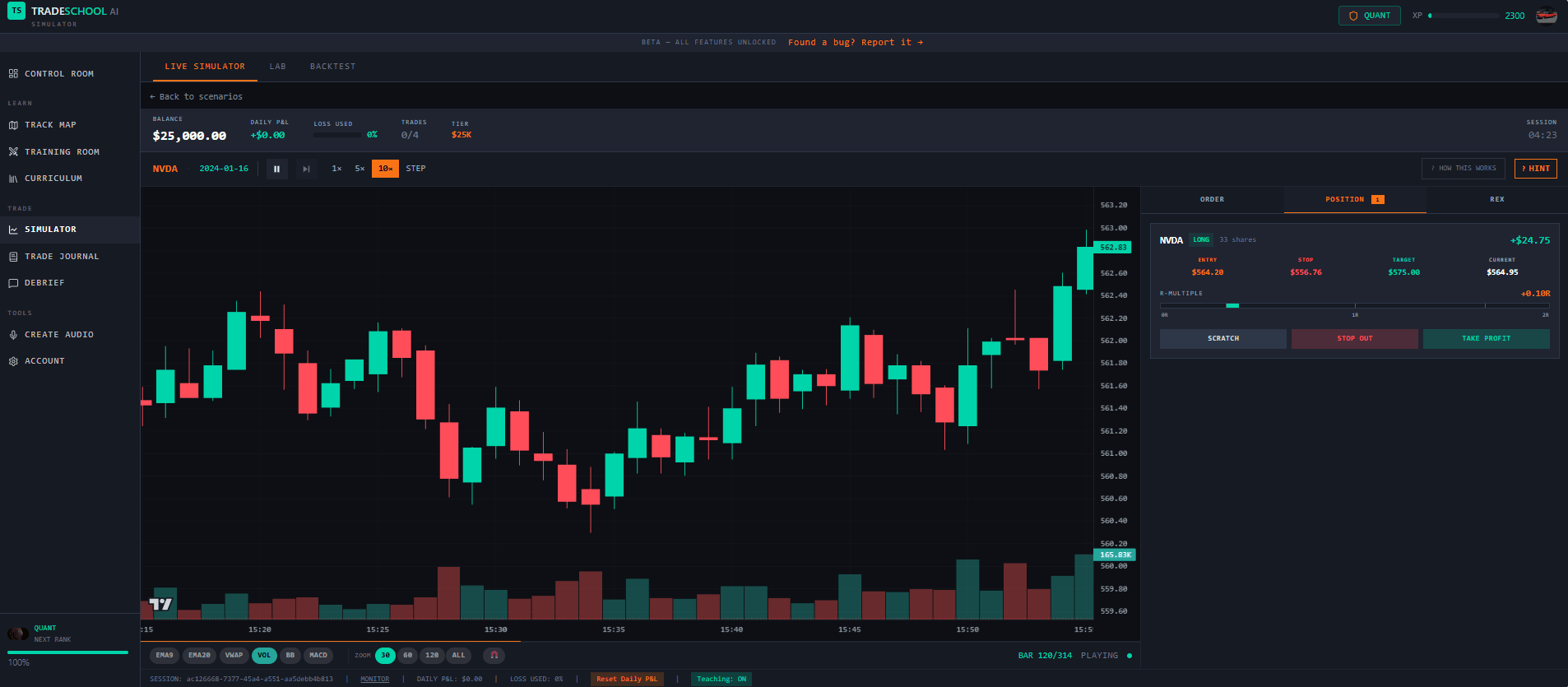Click the XP progress bar

click(x=1464, y=16)
